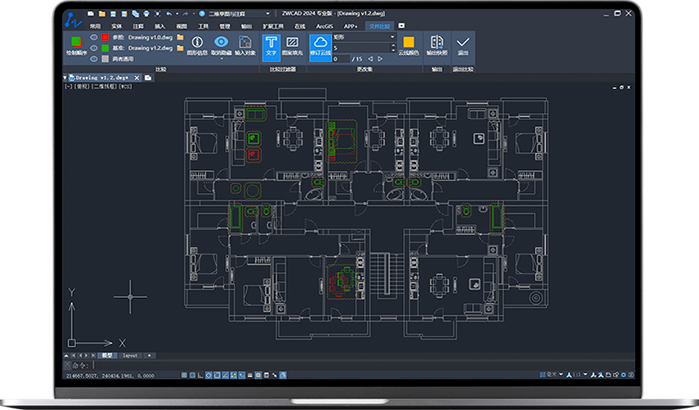Open the 二维草图与注释 workspace dropdown
Screen dimensions: 699x410
(267, 14)
